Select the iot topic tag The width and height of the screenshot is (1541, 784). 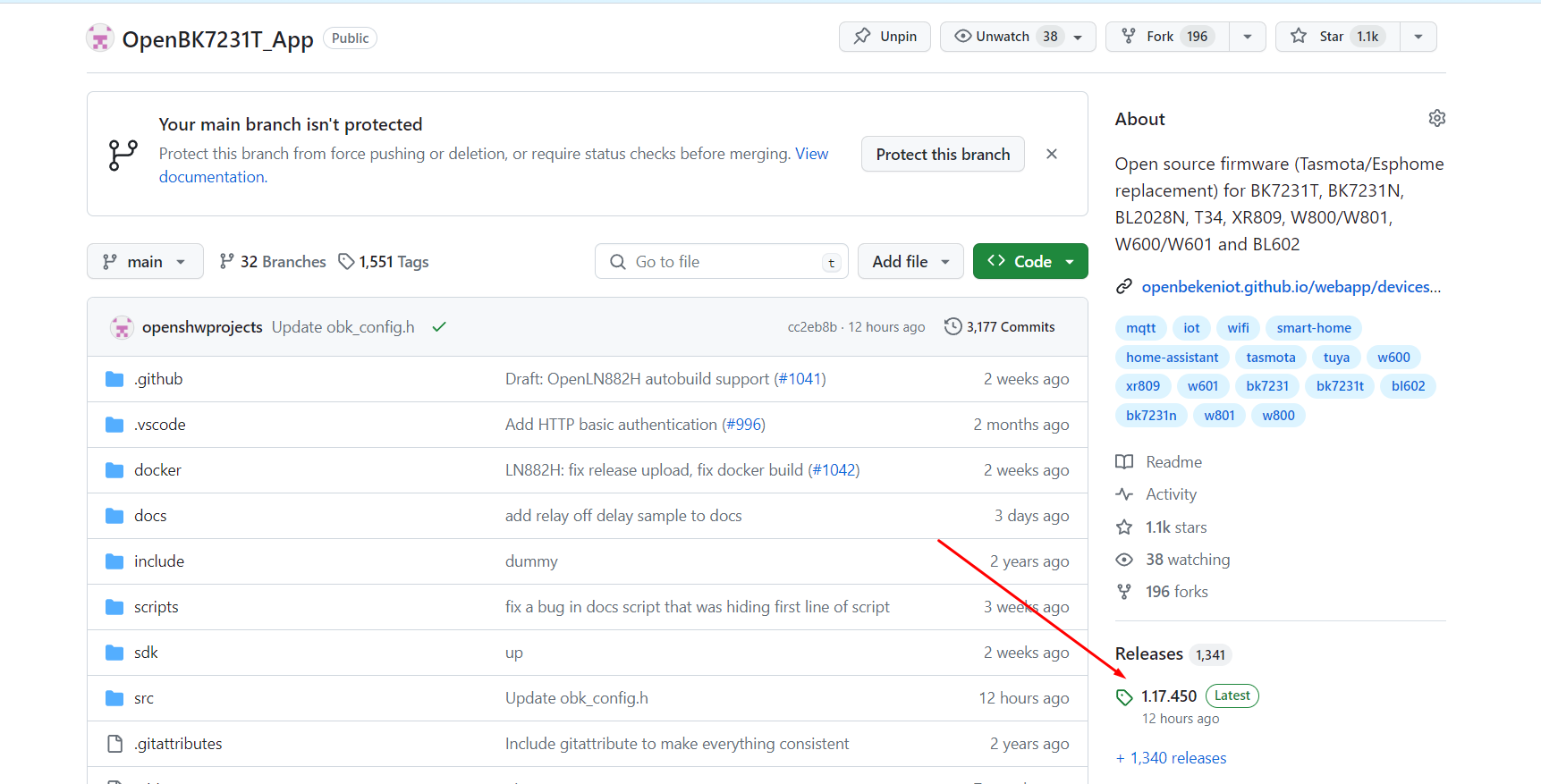click(x=1191, y=328)
